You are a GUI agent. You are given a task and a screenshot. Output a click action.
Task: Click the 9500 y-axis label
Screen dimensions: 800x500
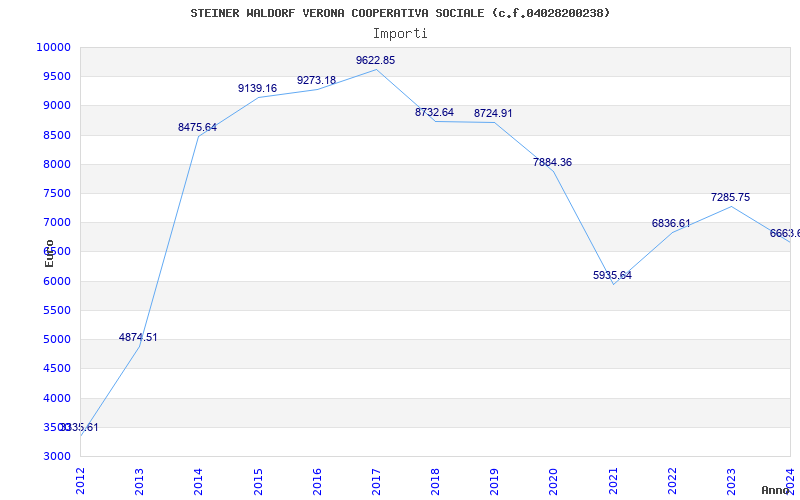(x=56, y=77)
